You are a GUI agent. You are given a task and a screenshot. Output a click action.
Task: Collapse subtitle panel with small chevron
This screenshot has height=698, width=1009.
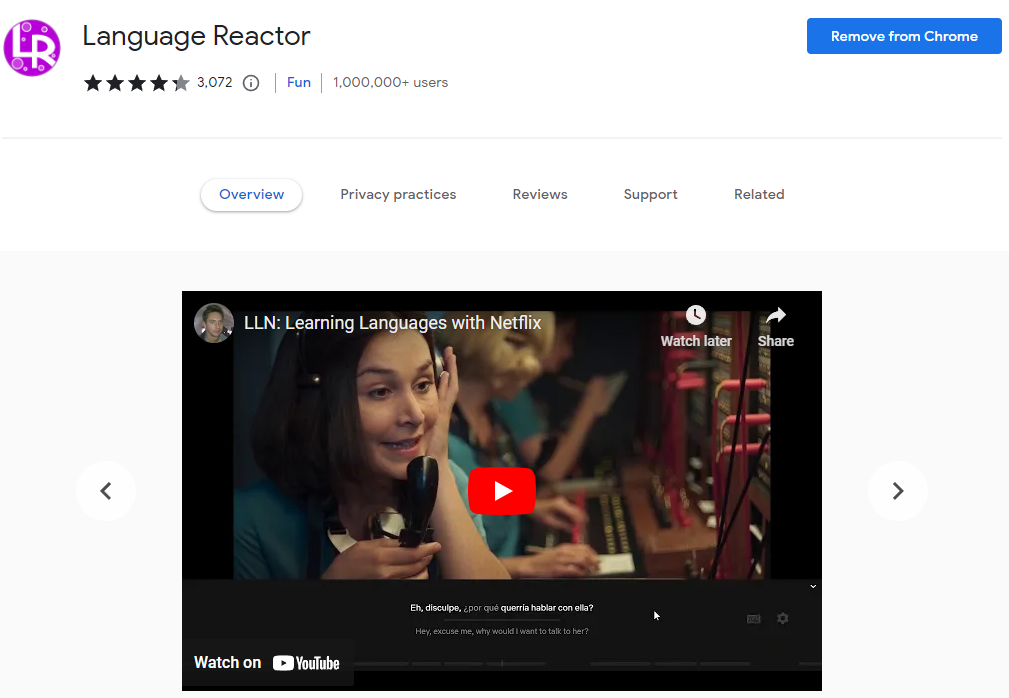(x=813, y=586)
